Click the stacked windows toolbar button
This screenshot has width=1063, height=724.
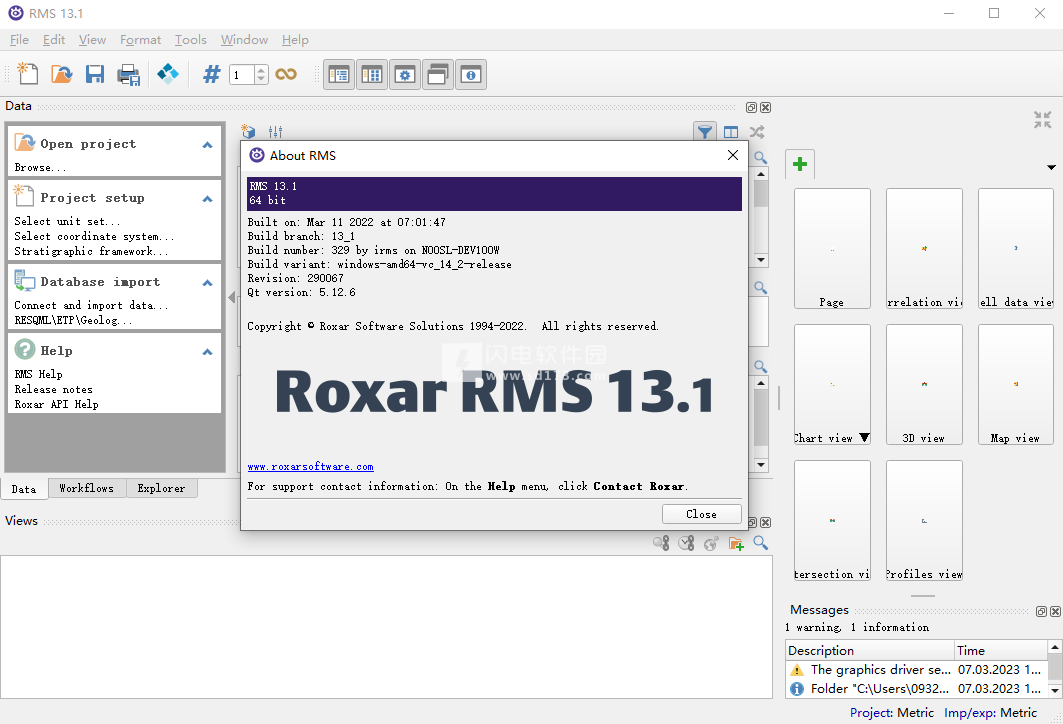tap(437, 75)
